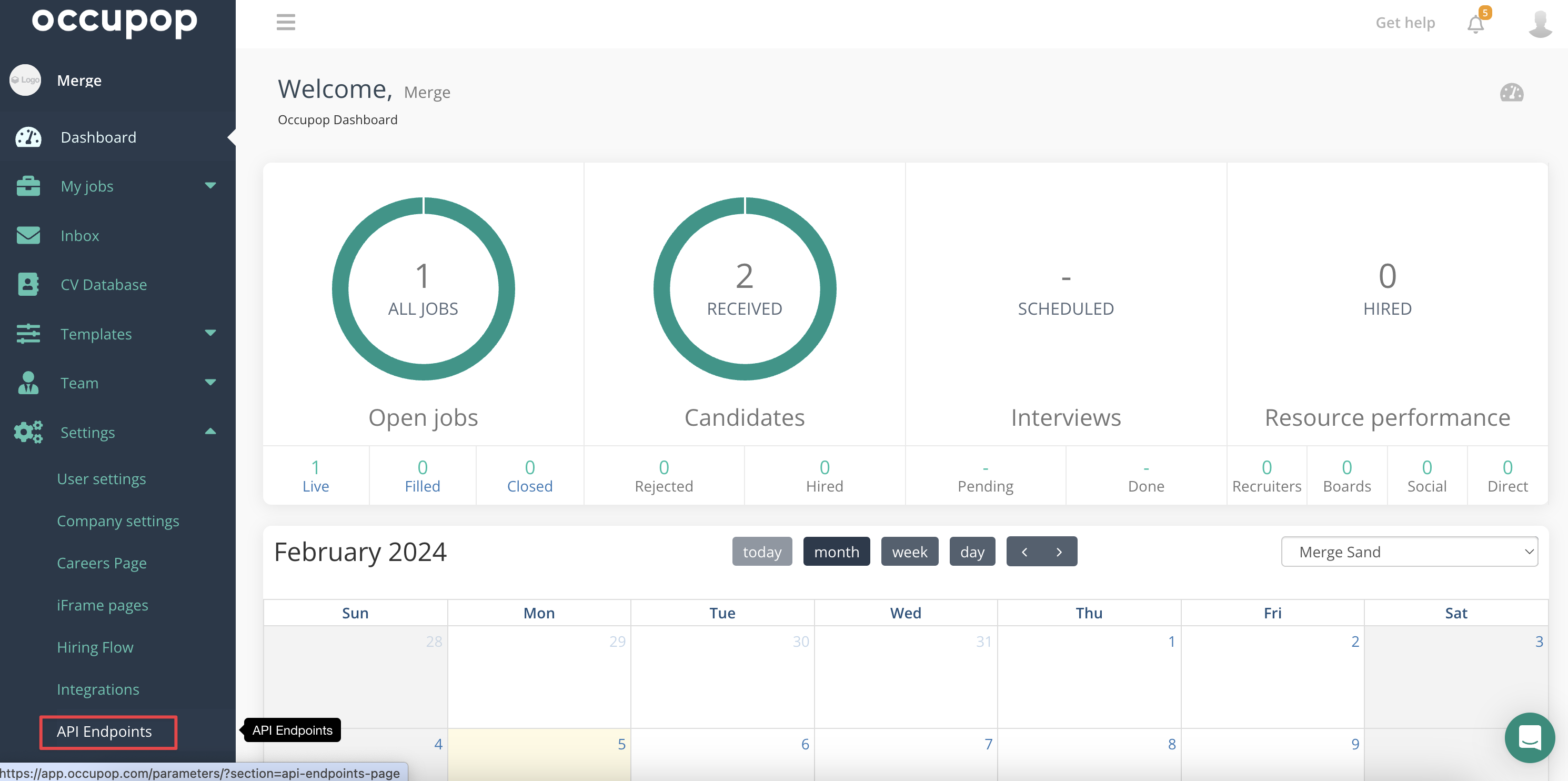The width and height of the screenshot is (1568, 781).
Task: Click the user profile avatar icon
Action: (1540, 24)
